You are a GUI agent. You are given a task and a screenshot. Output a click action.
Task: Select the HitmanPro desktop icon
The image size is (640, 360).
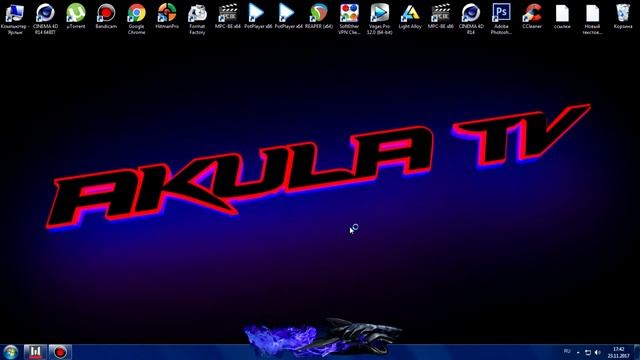(167, 16)
